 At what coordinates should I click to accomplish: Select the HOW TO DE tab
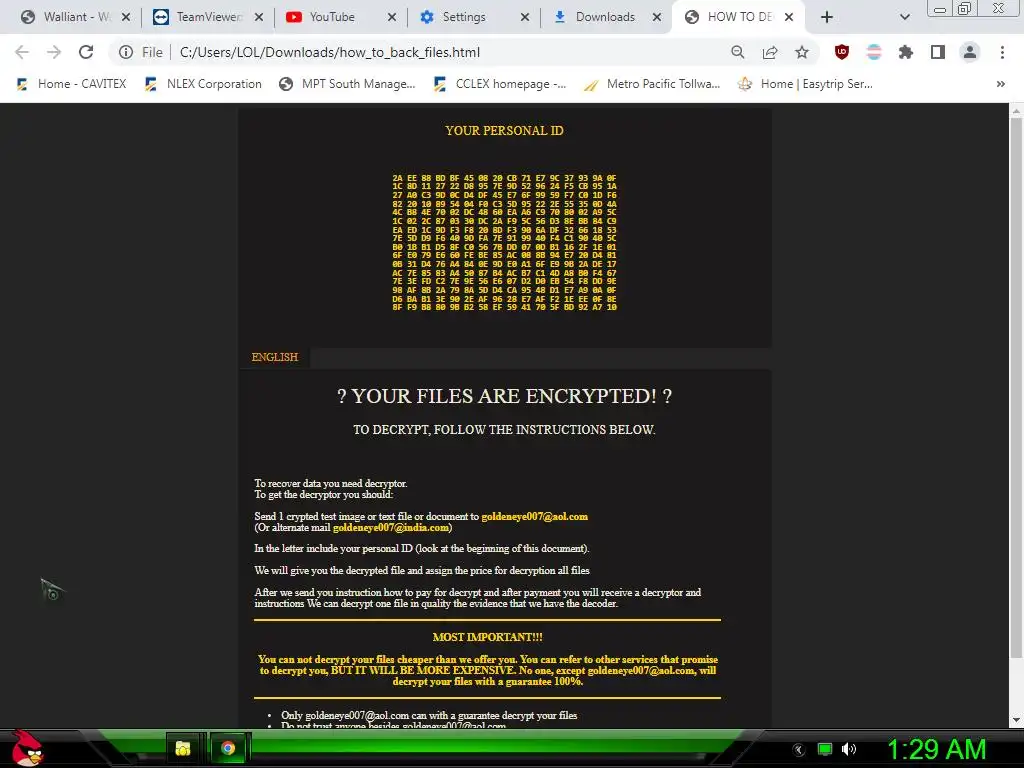click(737, 17)
